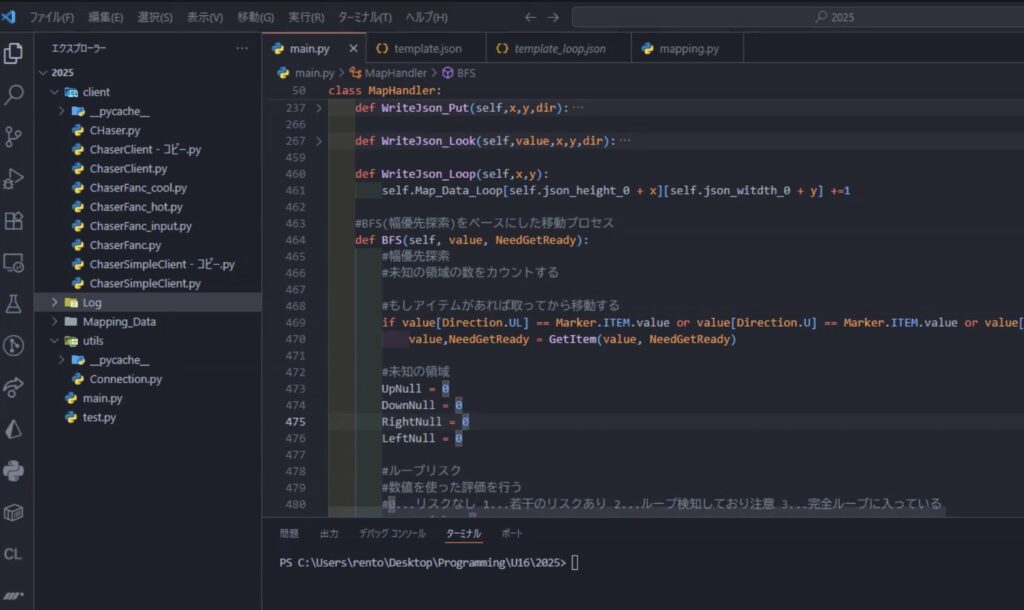This screenshot has width=1024, height=610.
Task: Open the Python extension view in activity bar
Action: click(14, 470)
